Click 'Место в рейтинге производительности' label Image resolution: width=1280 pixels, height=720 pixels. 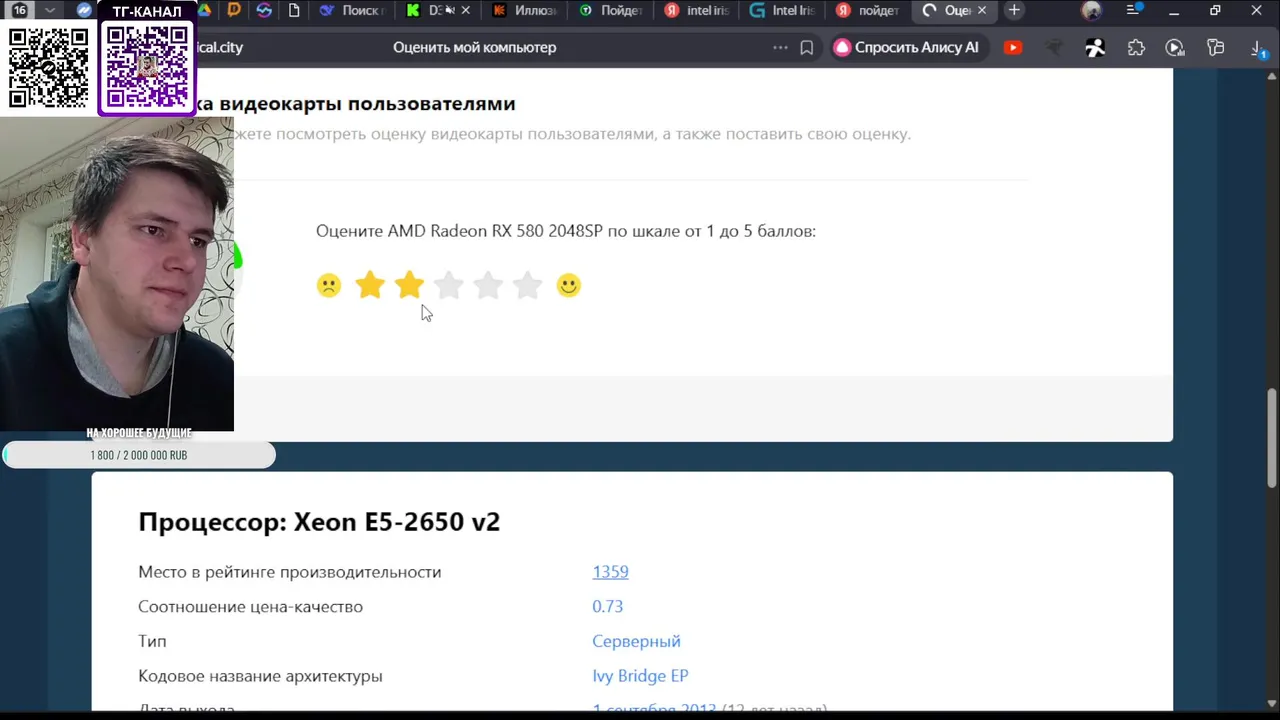coord(289,572)
